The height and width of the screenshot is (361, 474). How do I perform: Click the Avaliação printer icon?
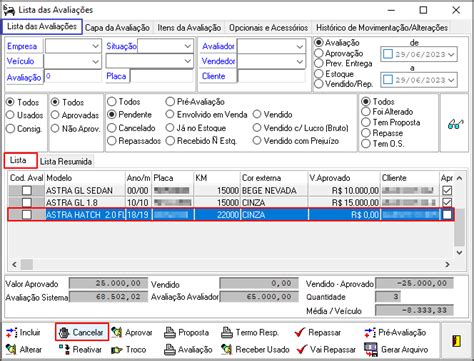click(x=170, y=349)
